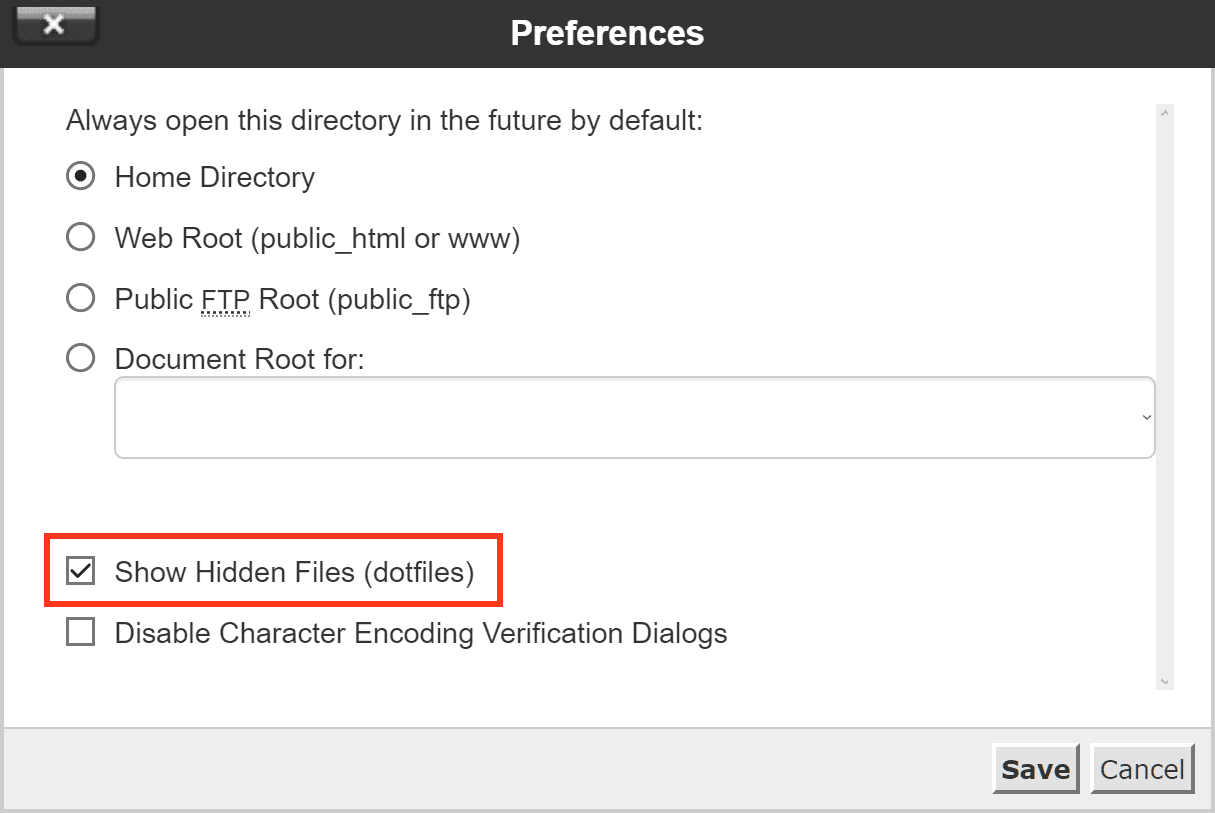Screen dimensions: 1215x813
Task: Click the chevron arrow of the domain dropdown
Action: click(1146, 417)
